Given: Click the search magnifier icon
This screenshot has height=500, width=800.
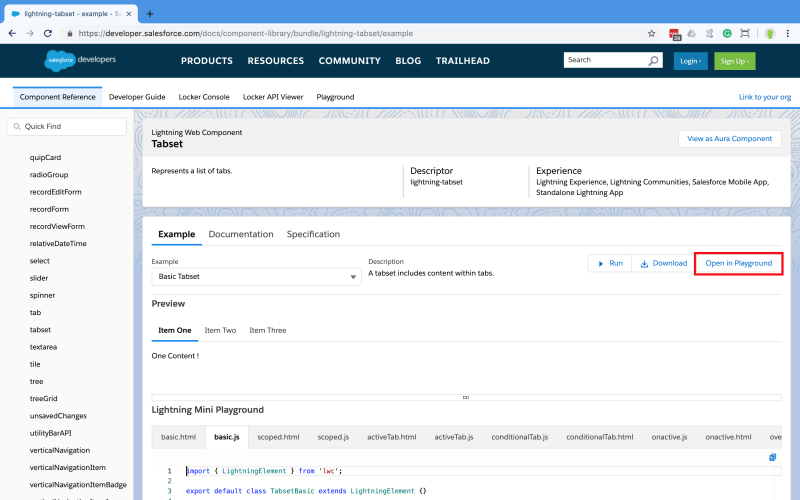Looking at the screenshot, I should pyautogui.click(x=653, y=60).
